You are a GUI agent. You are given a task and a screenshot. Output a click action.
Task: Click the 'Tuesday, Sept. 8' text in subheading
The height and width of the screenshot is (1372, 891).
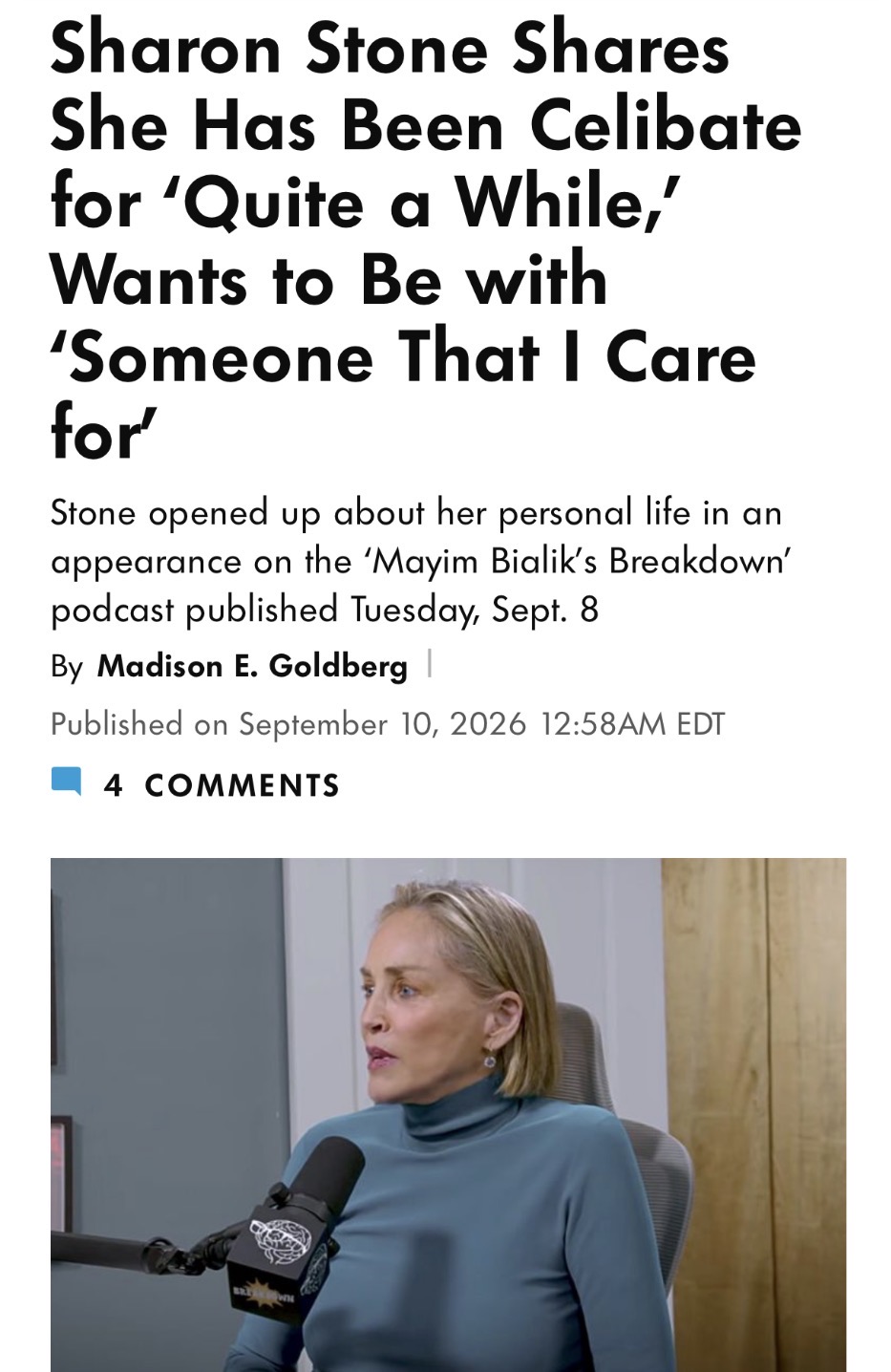tap(475, 610)
